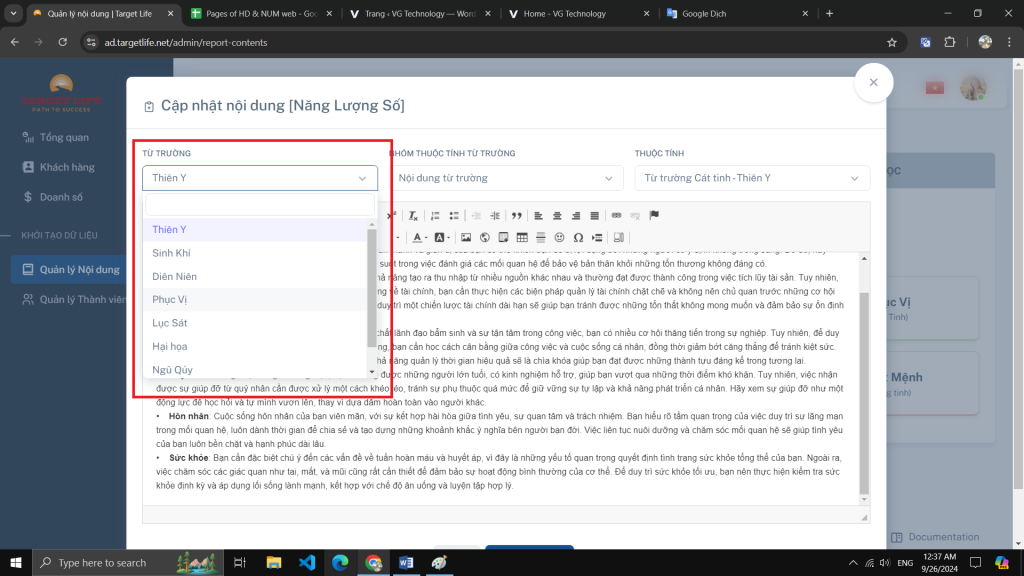1024x576 pixels.
Task: Justify text in editor
Action: click(594, 216)
